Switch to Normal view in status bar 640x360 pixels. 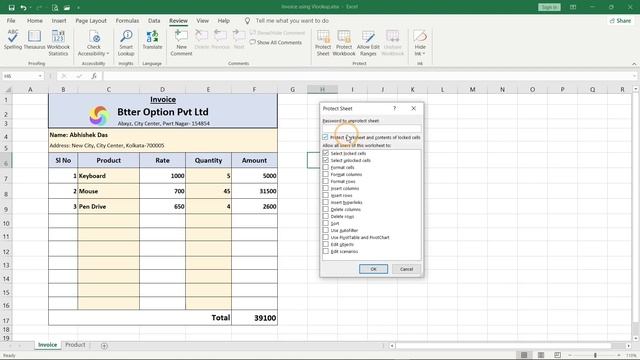coord(524,355)
